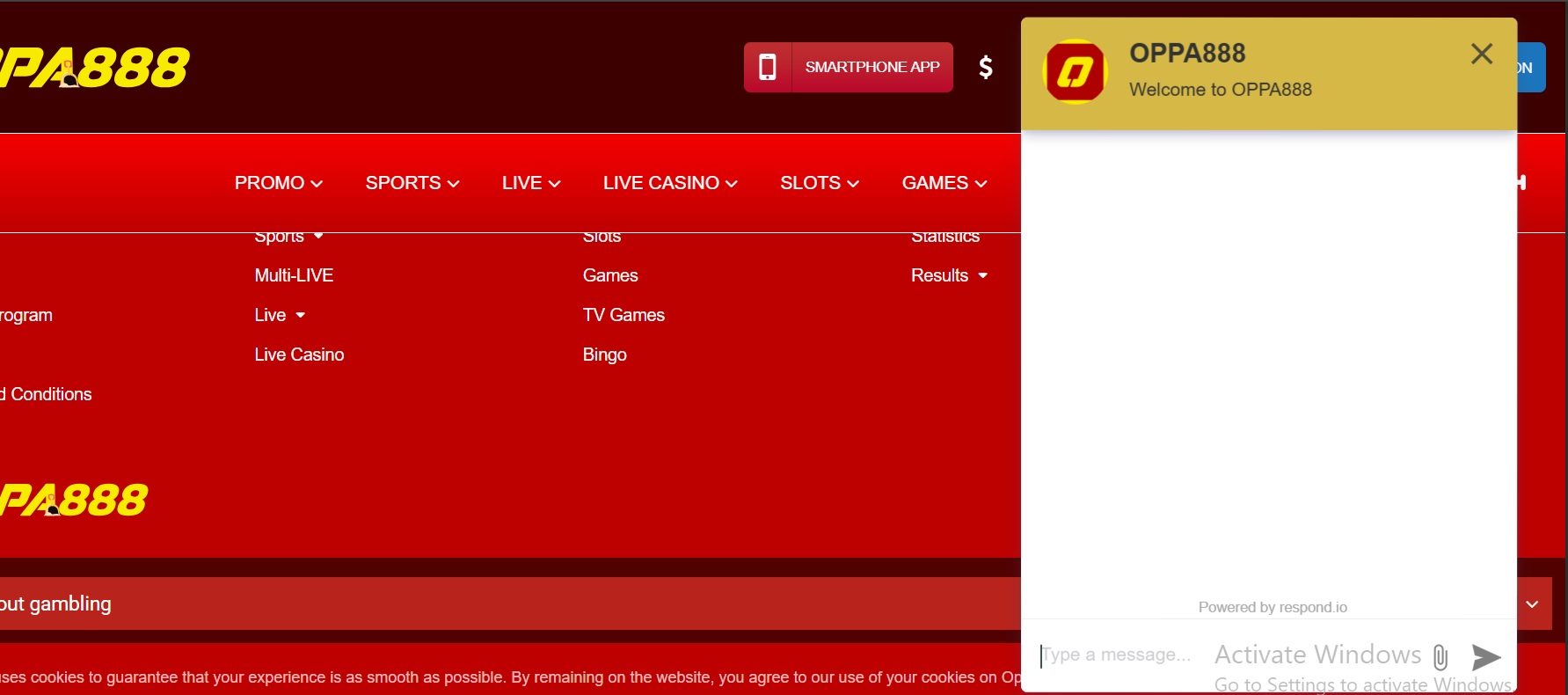Viewport: 1568px width, 695px height.
Task: Open the GAMES navigation menu
Action: pos(944,183)
